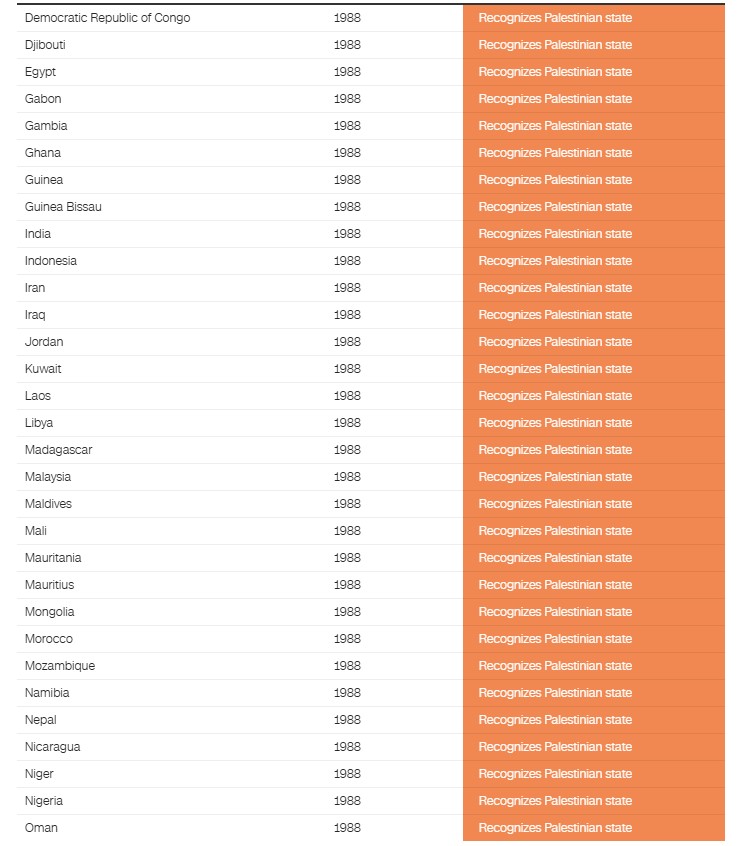Click the 1988 year in Gabon's row
The width and height of the screenshot is (737, 846).
[x=347, y=99]
